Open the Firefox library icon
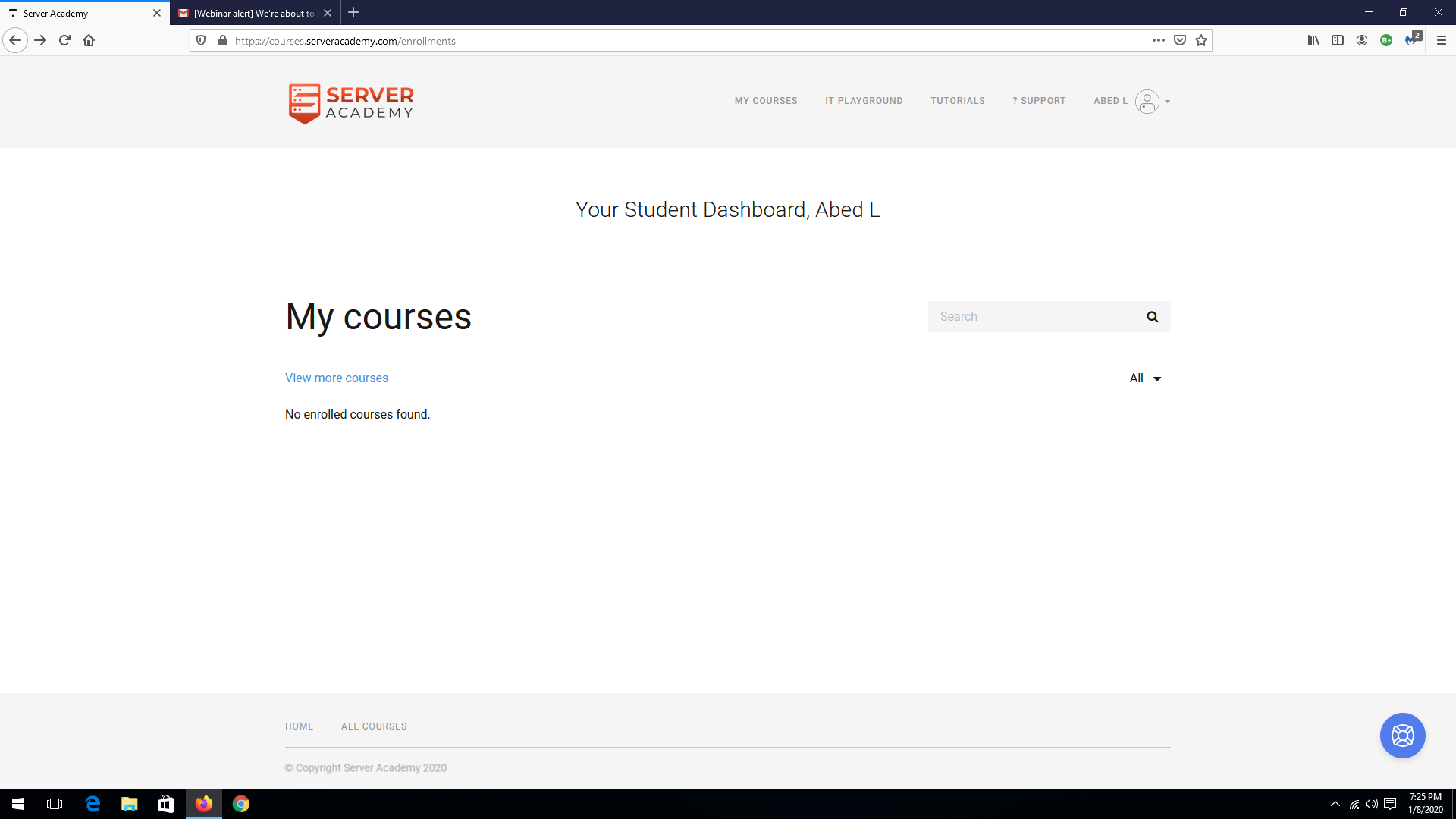 pyautogui.click(x=1313, y=41)
